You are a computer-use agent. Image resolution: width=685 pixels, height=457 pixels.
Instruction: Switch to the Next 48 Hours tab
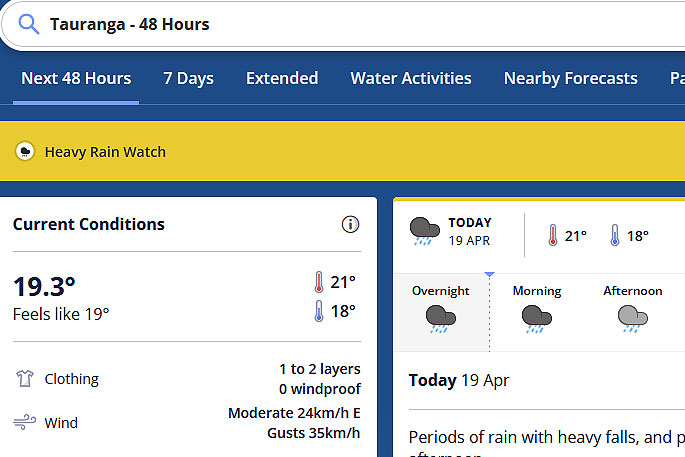pyautogui.click(x=76, y=78)
